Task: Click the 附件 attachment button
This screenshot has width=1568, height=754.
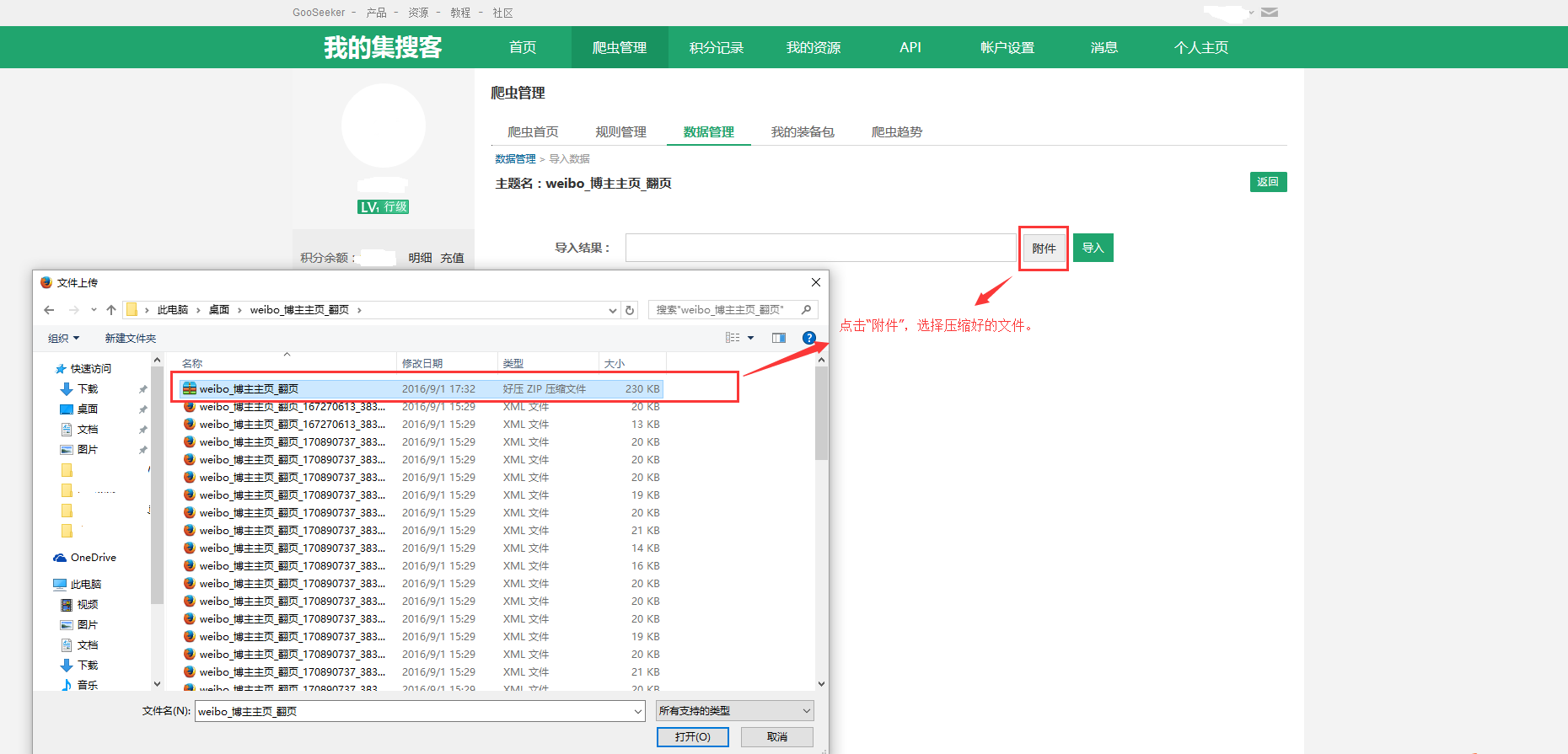Action: point(1044,248)
